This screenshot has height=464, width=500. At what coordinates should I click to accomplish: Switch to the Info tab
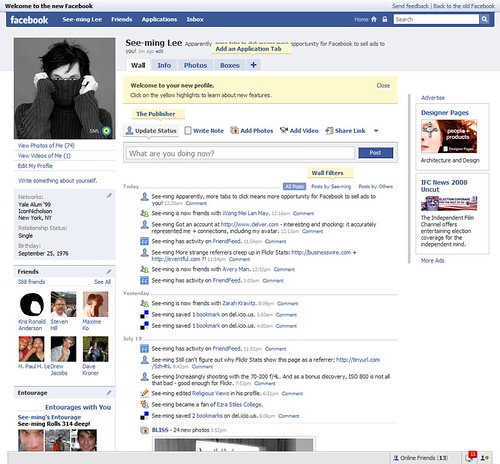coord(164,65)
